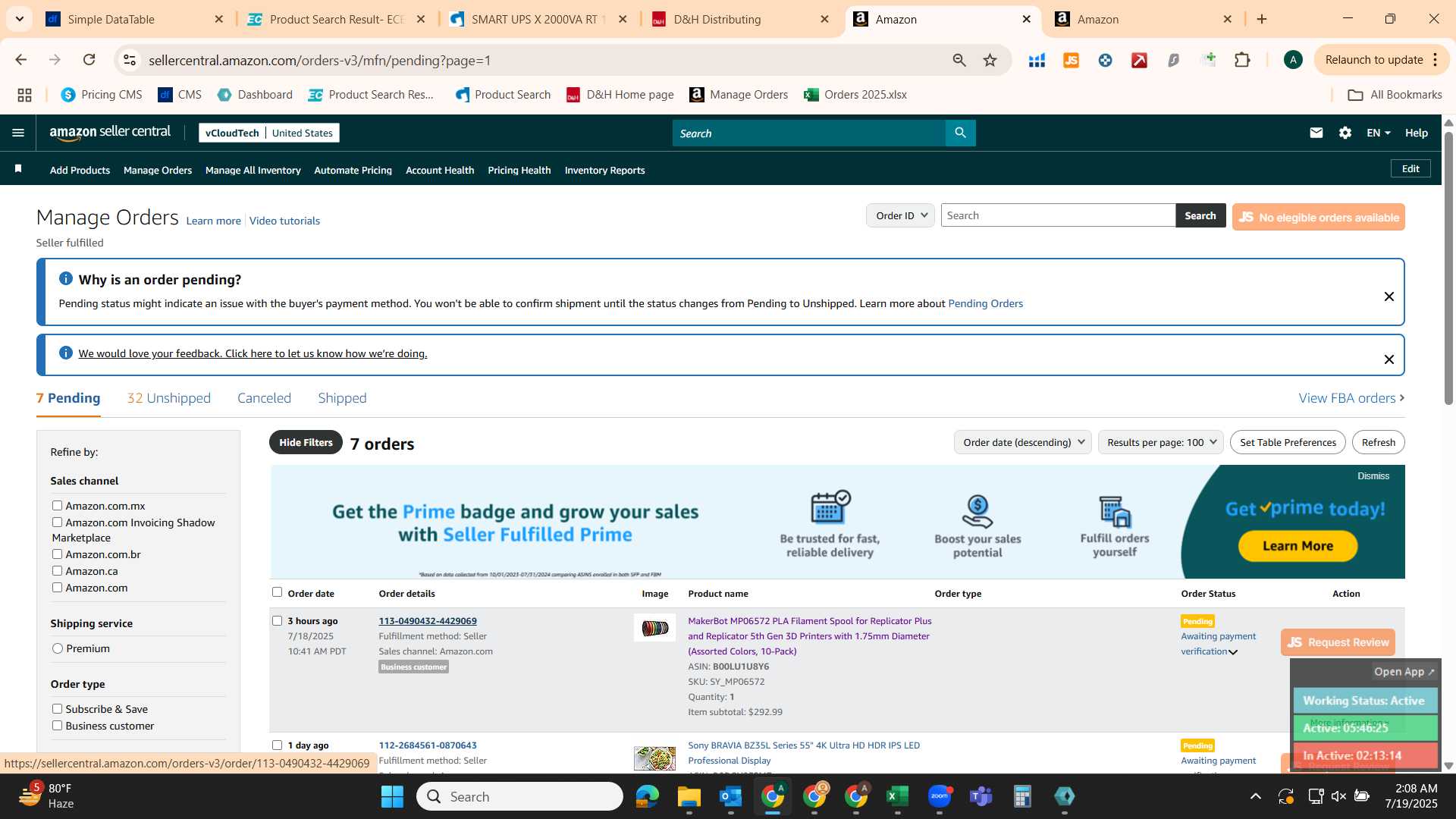Screen dimensions: 1456x819
Task: Check the Amazon.com.mx sales channel filter
Action: pos(57,505)
